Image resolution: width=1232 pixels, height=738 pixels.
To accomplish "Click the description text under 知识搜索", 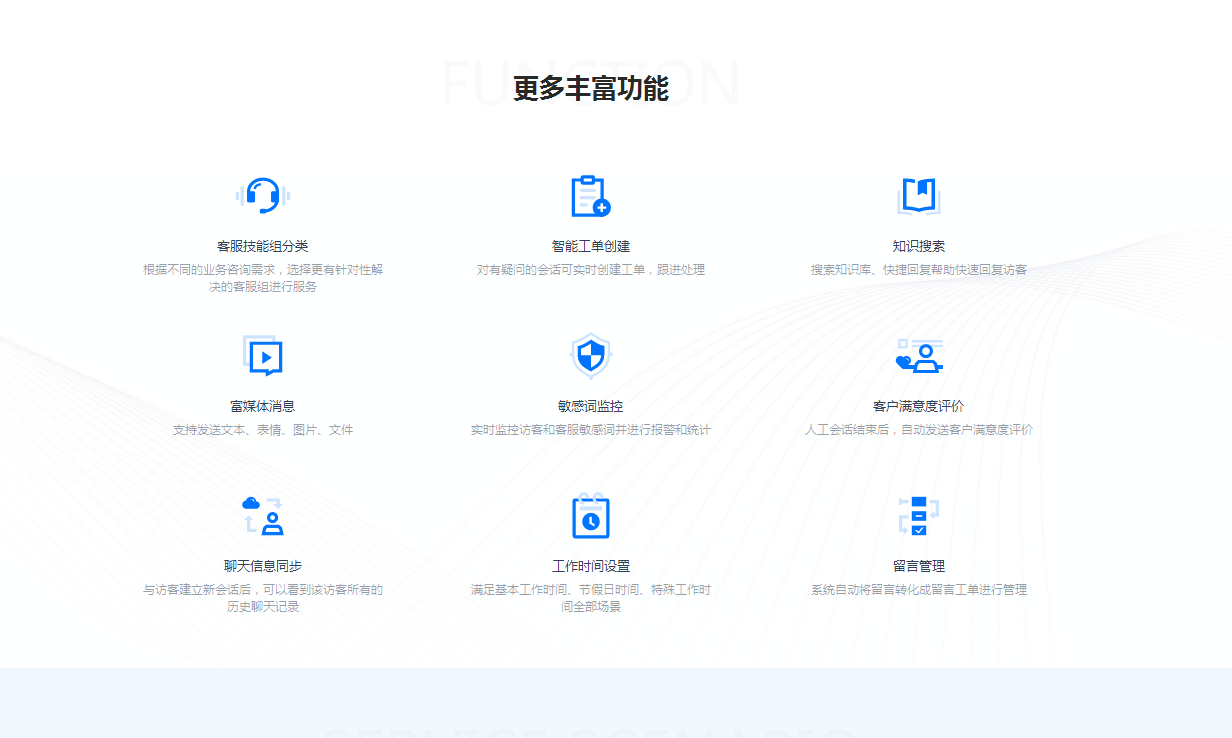I will point(918,270).
